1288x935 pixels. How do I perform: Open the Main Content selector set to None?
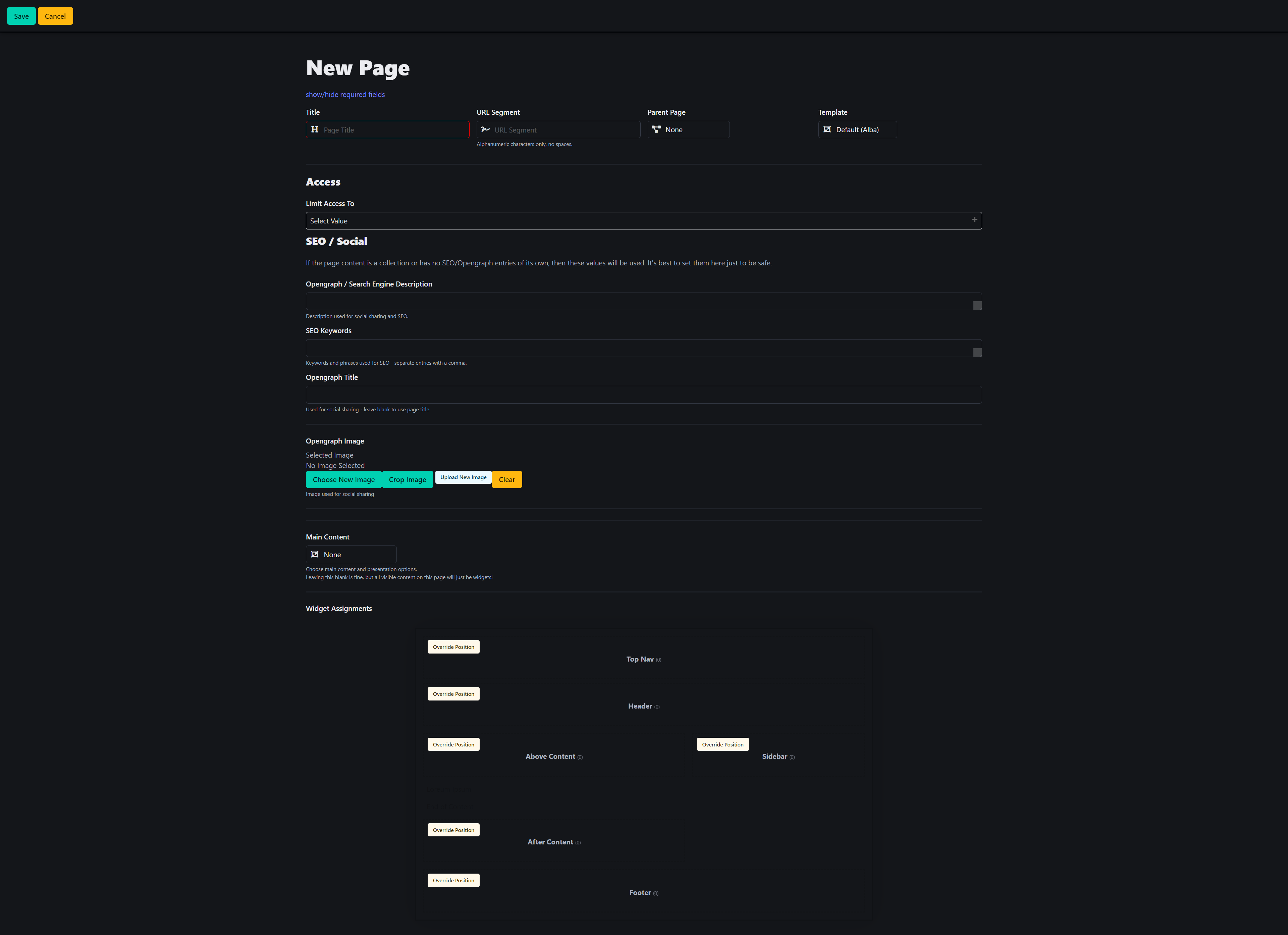(351, 554)
